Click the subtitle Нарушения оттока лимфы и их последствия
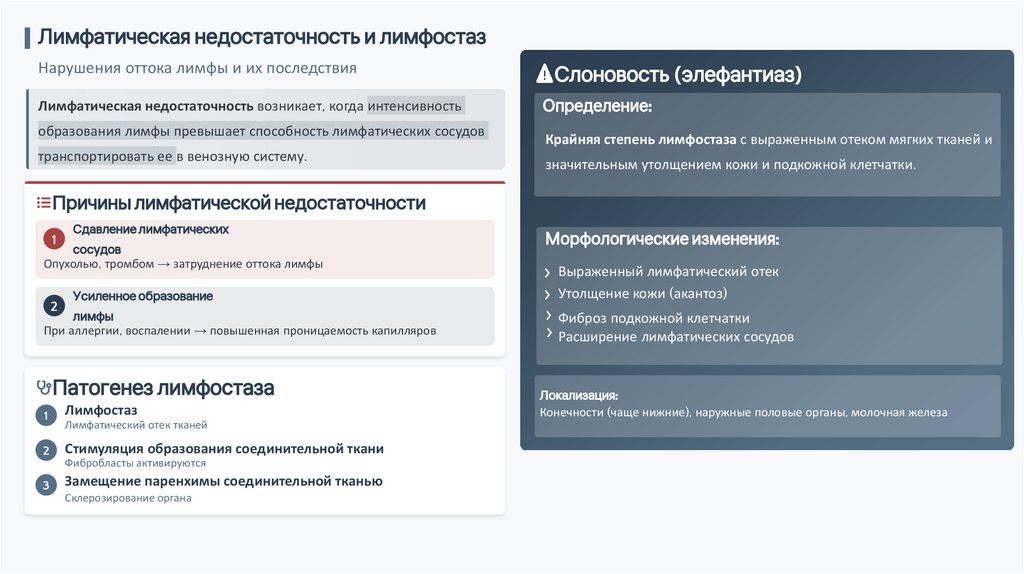This screenshot has width=1024, height=574. [197, 68]
